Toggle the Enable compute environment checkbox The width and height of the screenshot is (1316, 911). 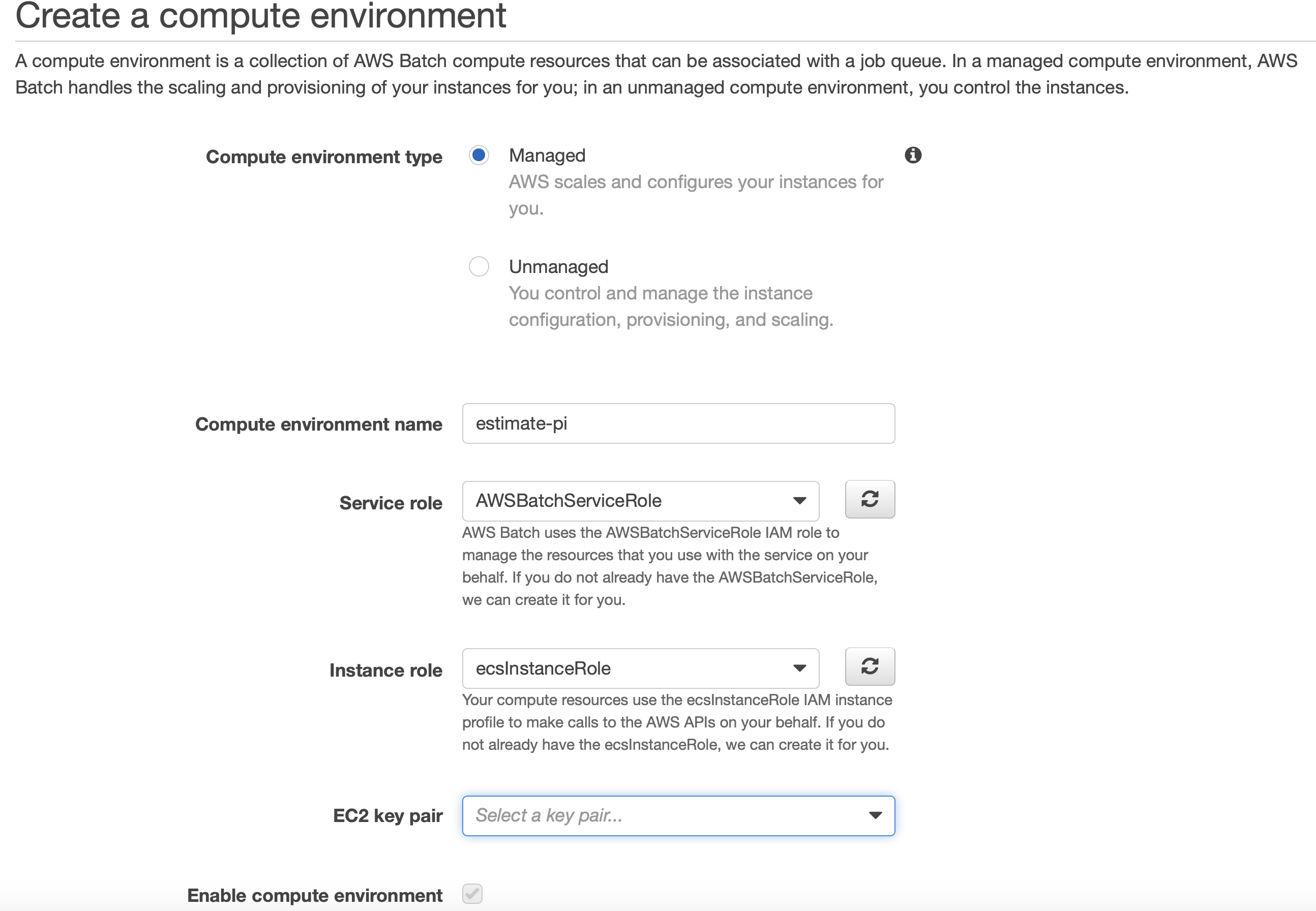pyautogui.click(x=472, y=893)
